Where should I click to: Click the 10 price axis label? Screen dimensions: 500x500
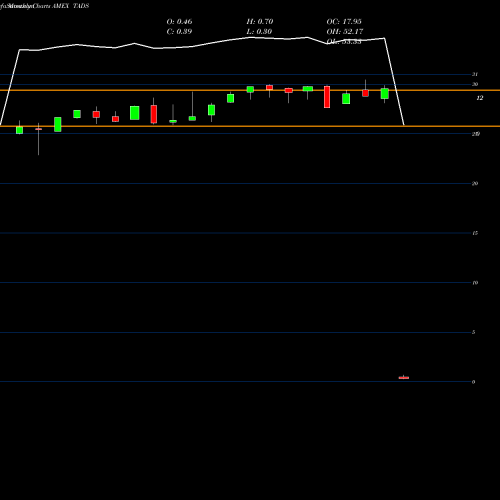[475, 283]
